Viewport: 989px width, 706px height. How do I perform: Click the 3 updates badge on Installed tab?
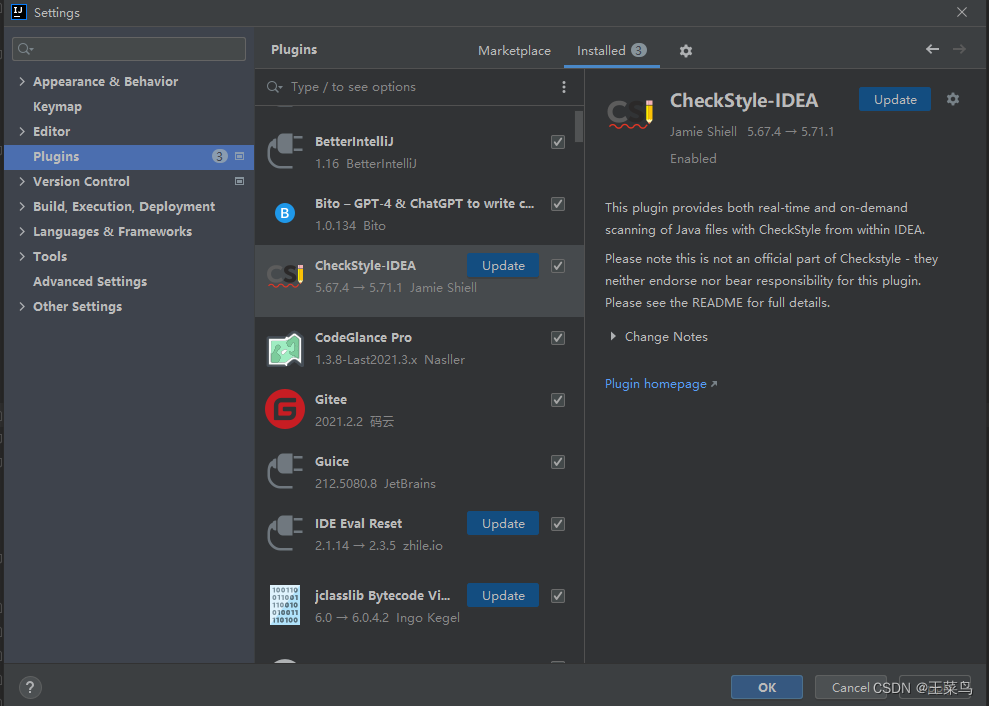639,50
